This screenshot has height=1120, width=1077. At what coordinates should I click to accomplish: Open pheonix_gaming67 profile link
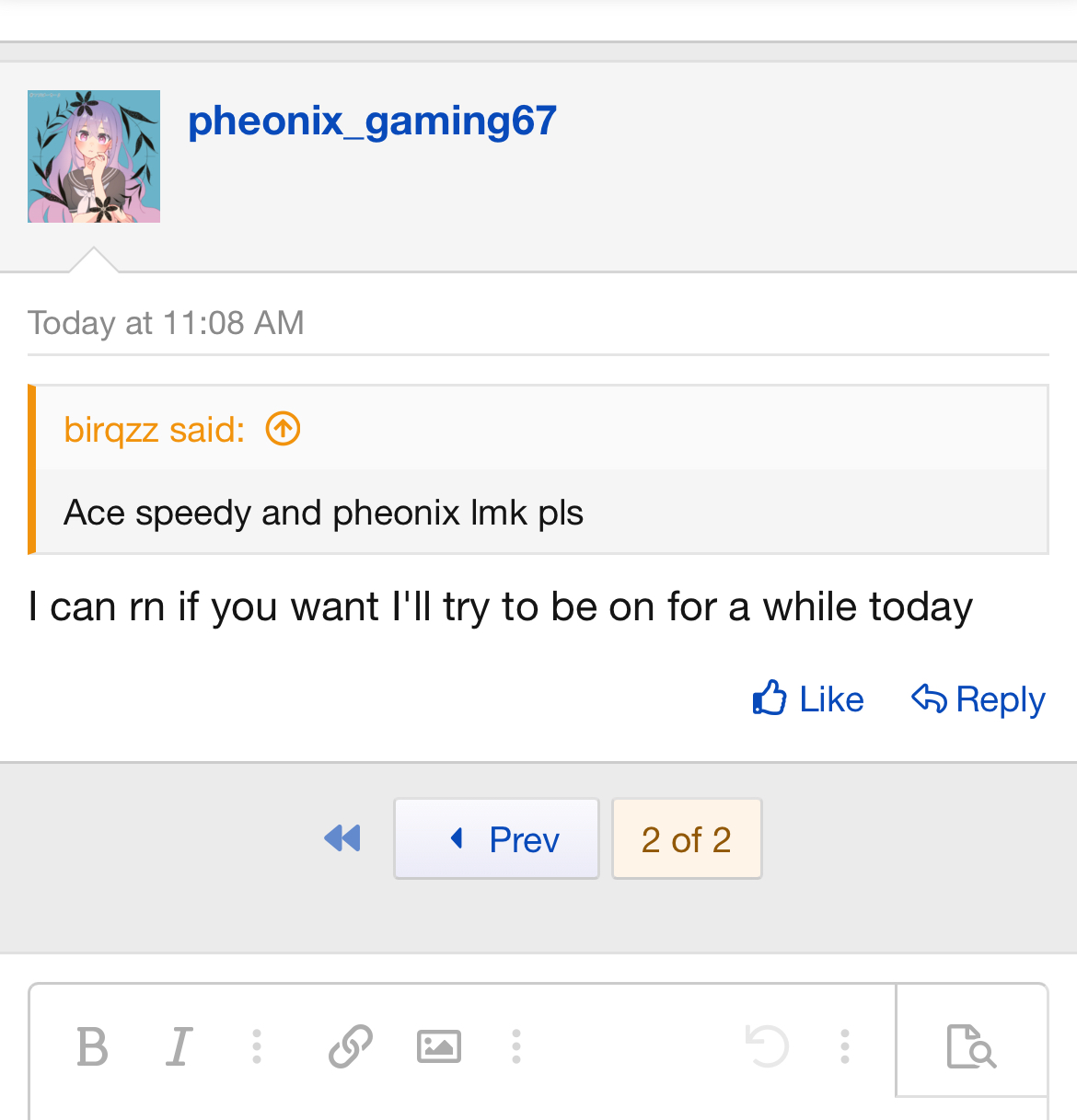point(372,121)
